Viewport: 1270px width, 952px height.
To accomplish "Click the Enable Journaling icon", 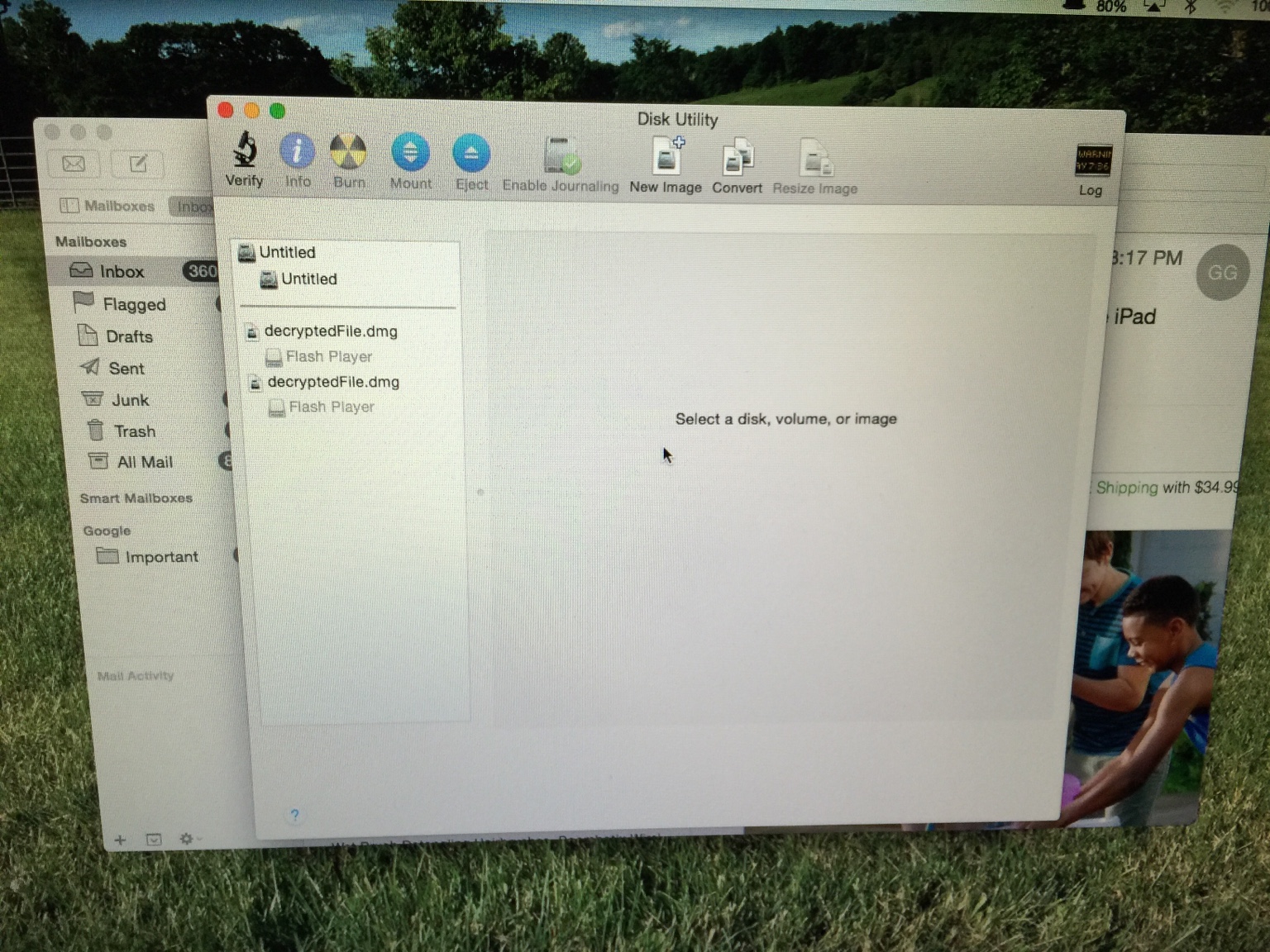I will (x=561, y=155).
